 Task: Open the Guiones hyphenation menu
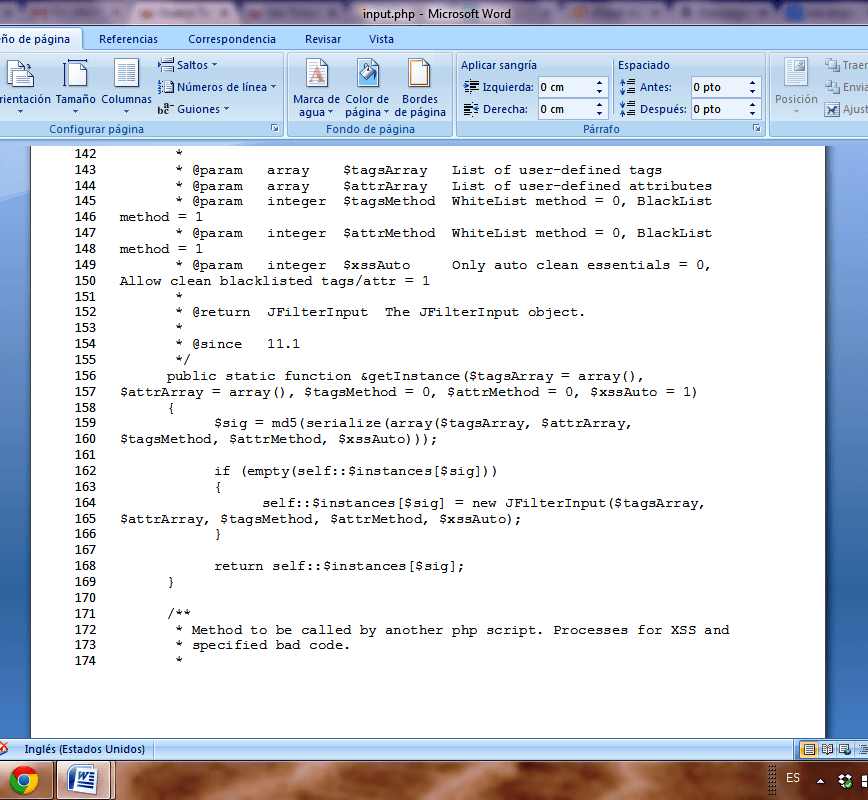click(194, 109)
